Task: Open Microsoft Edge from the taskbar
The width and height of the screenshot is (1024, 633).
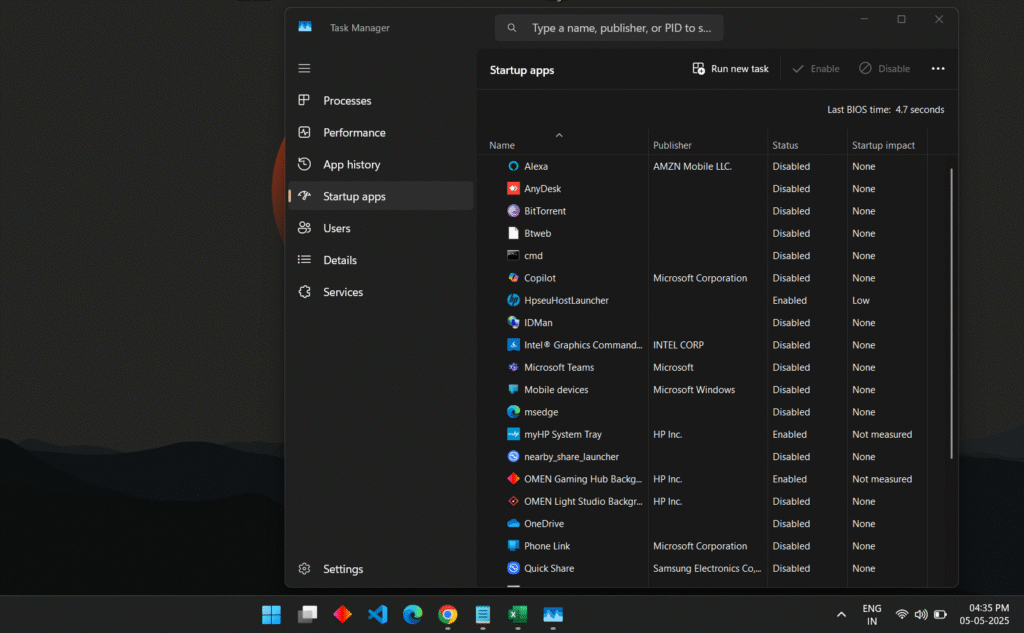Action: (x=413, y=614)
